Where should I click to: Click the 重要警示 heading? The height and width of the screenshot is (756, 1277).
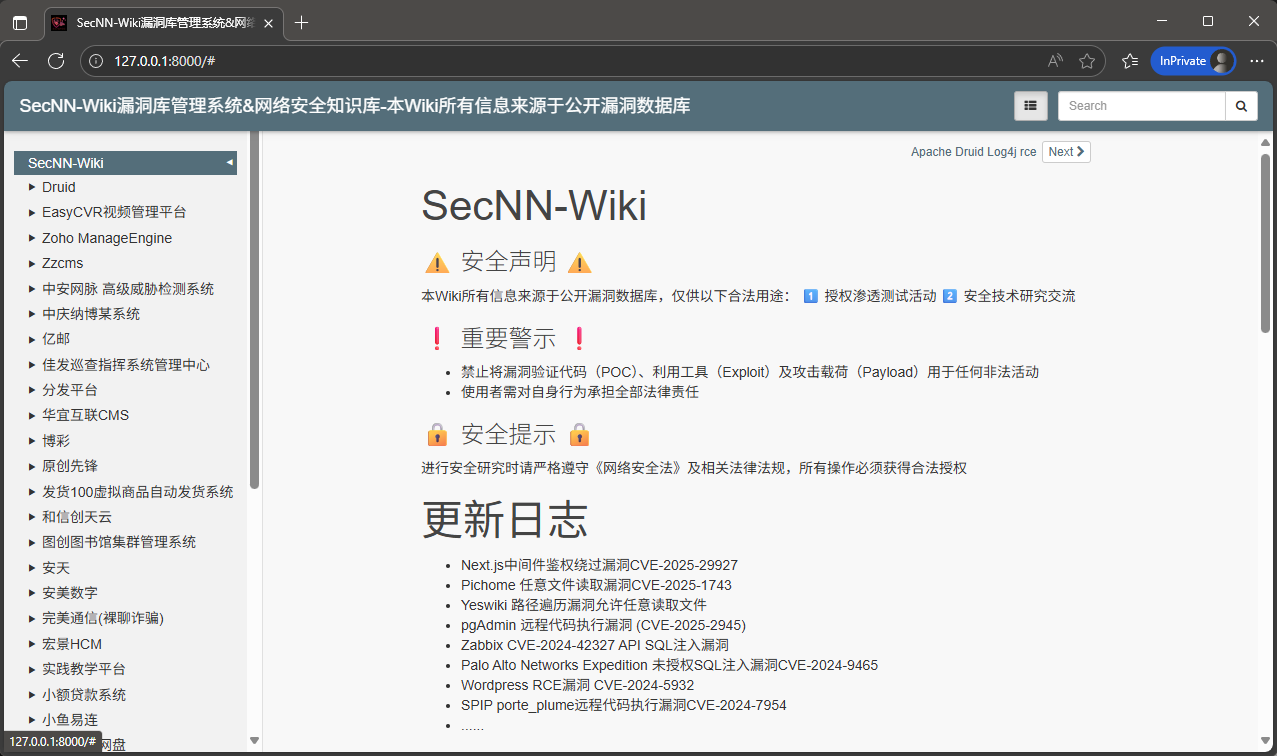(x=509, y=338)
